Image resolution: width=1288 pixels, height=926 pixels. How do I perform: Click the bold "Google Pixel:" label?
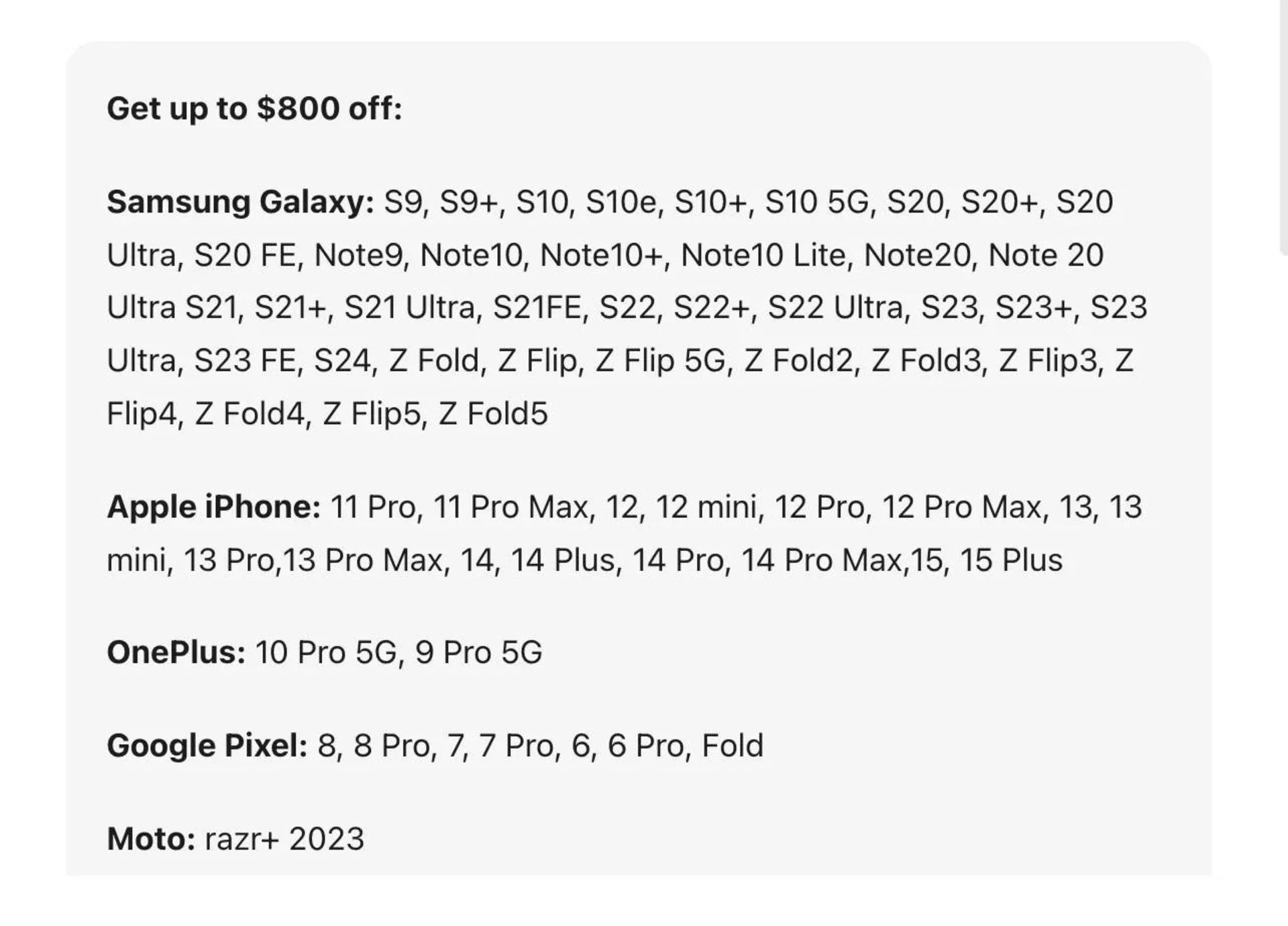(207, 745)
